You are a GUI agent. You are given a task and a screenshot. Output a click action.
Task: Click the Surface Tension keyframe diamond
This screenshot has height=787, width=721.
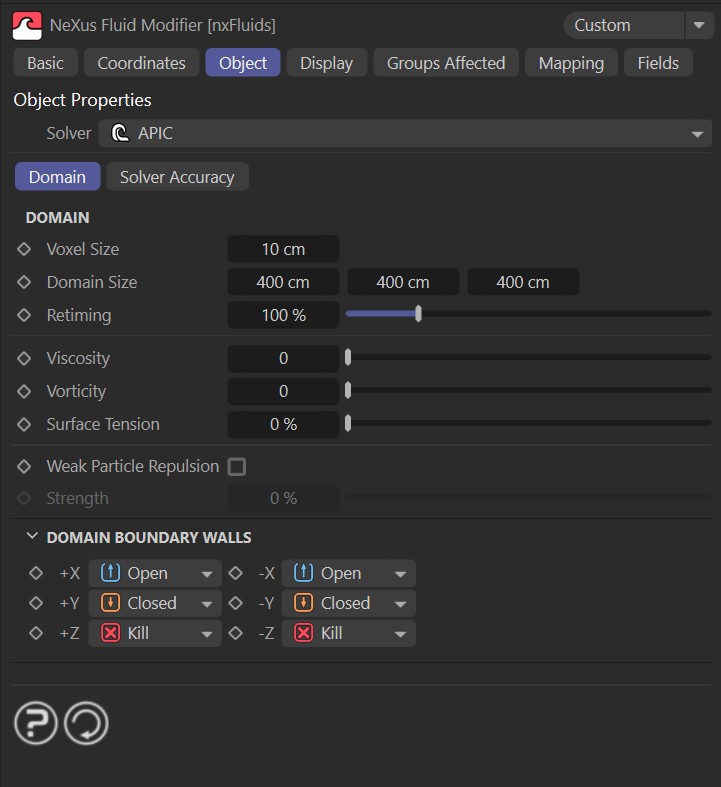point(25,424)
